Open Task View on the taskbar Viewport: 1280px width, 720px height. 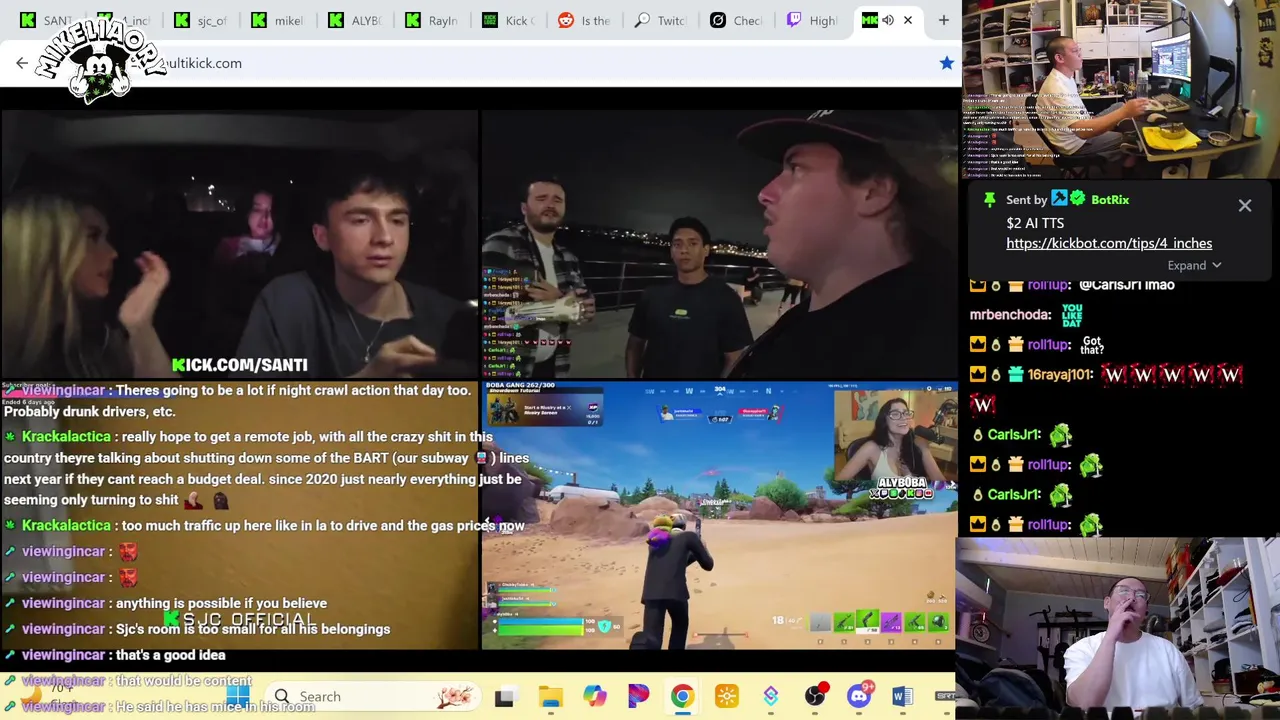coord(505,697)
